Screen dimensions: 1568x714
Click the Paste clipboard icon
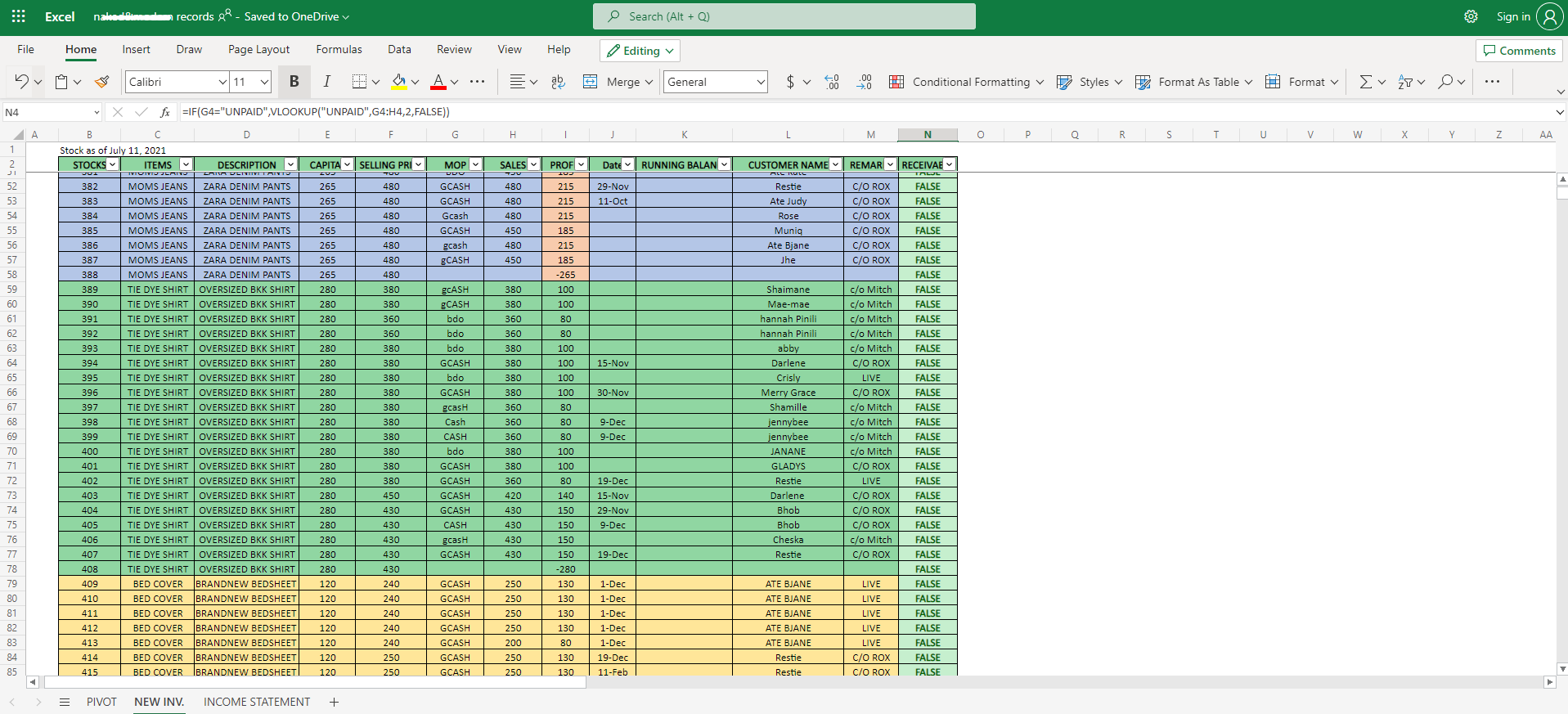tap(61, 82)
